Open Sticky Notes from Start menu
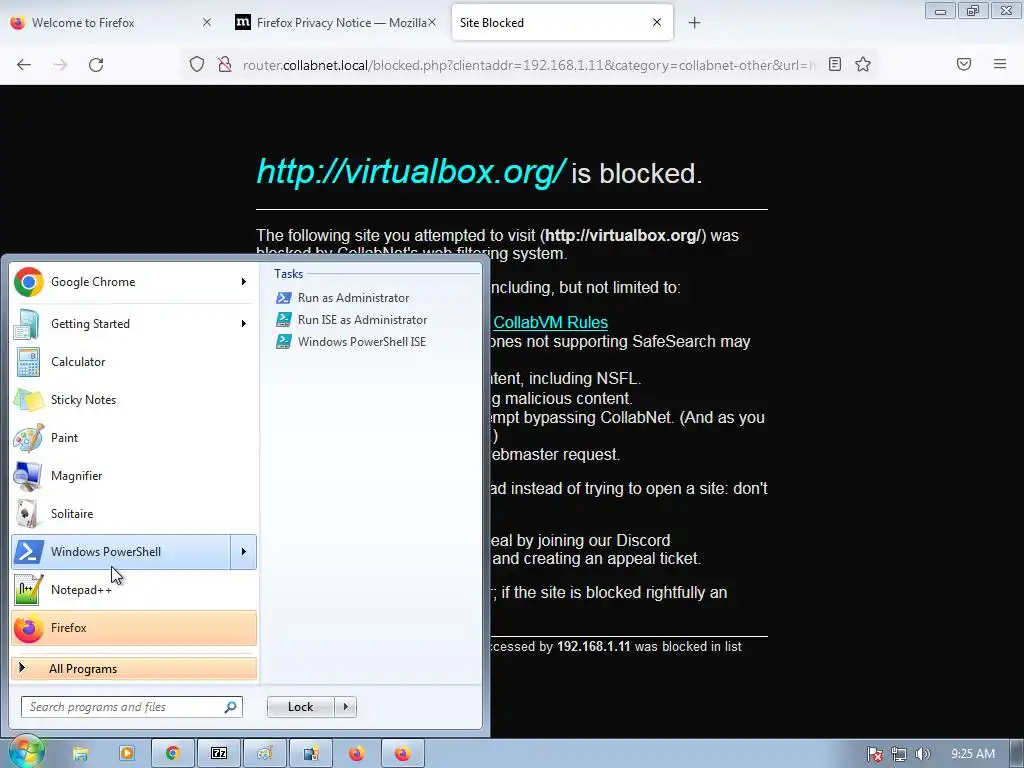The image size is (1024, 768). 134,400
